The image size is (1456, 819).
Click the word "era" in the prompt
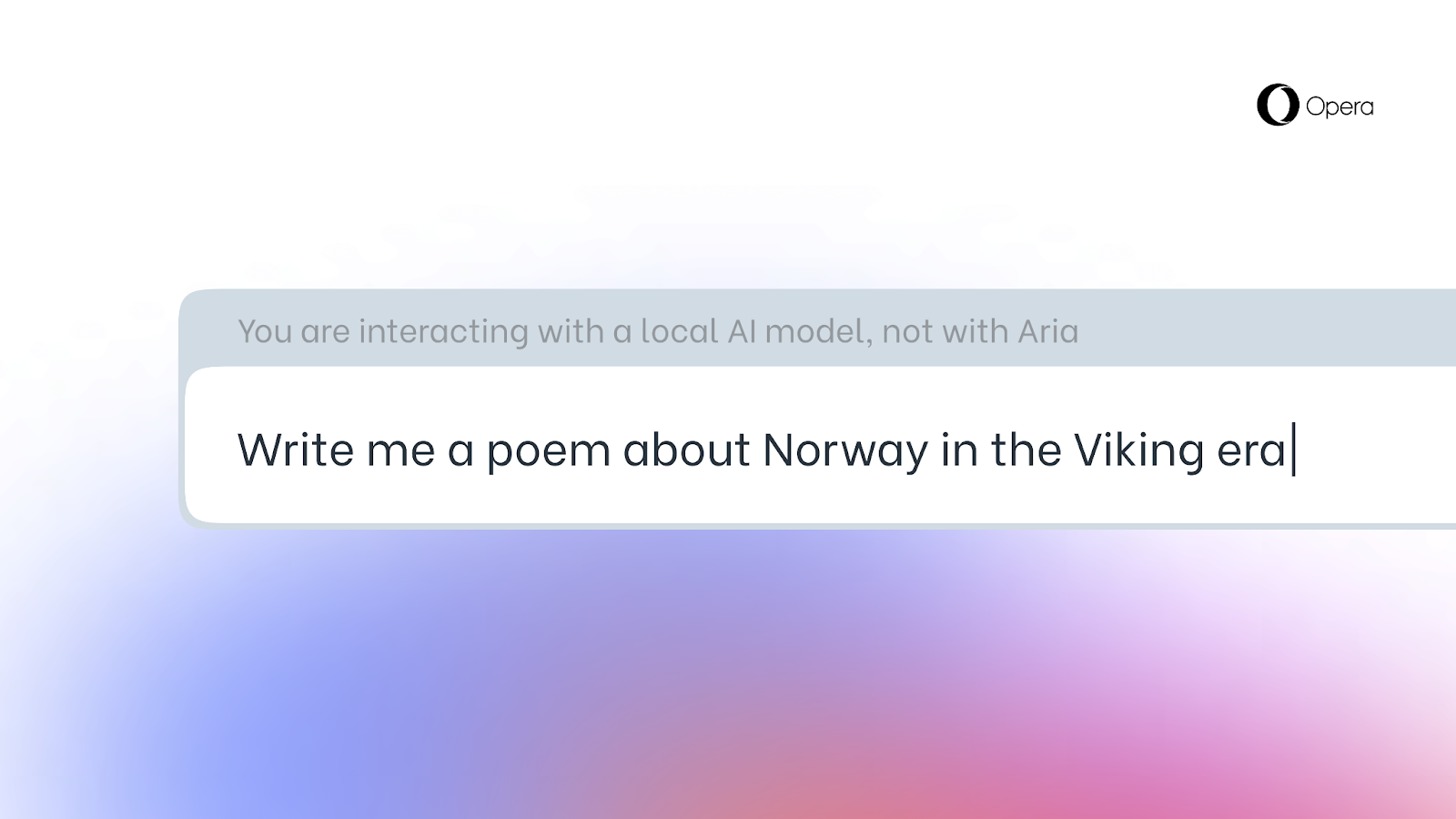[1251, 450]
